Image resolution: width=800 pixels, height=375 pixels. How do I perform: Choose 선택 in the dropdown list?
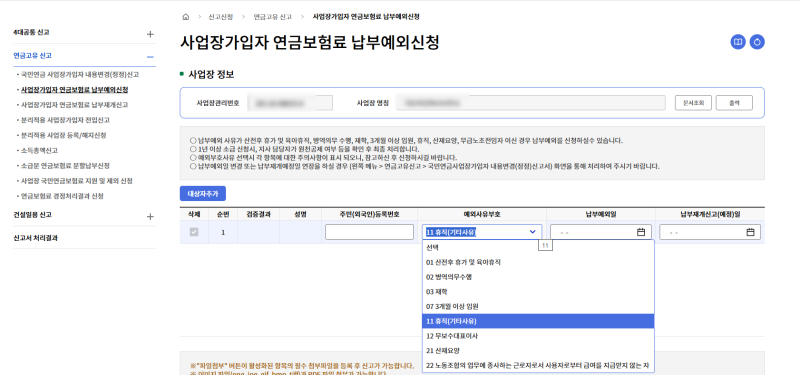coord(538,247)
